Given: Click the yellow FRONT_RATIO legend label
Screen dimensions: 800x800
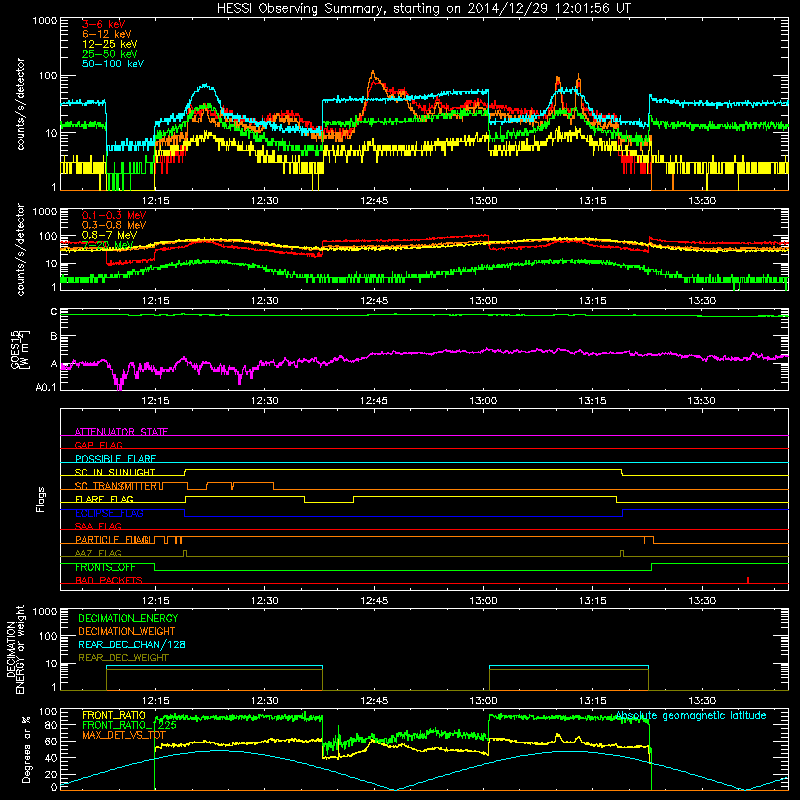Looking at the screenshot, I should coord(114,715).
